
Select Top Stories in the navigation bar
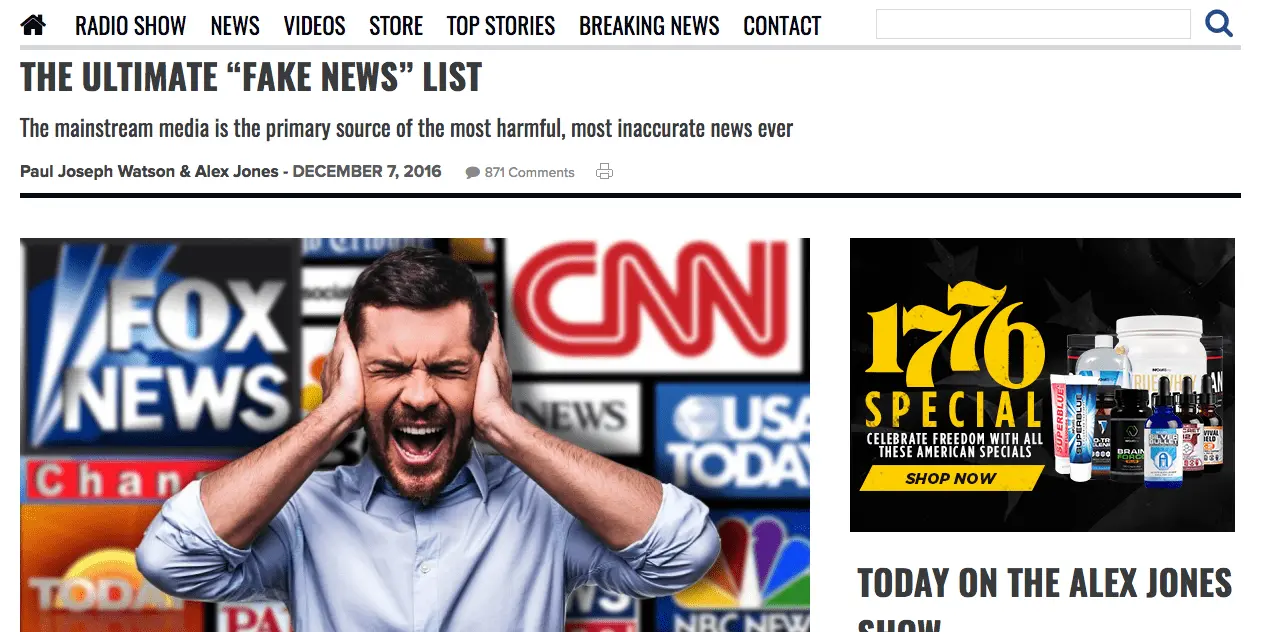500,26
